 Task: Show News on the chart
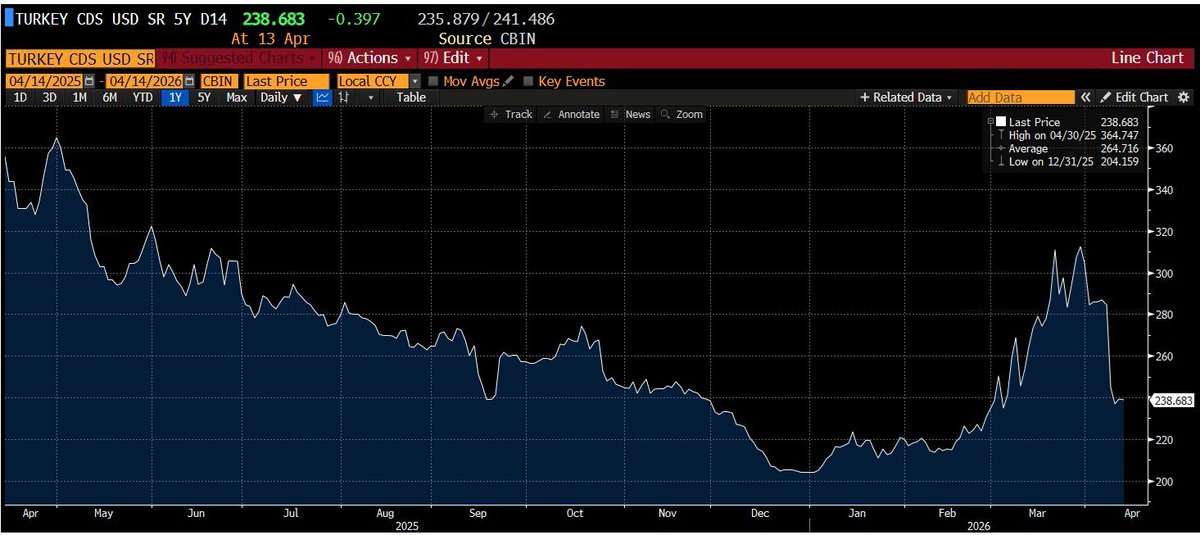630,114
